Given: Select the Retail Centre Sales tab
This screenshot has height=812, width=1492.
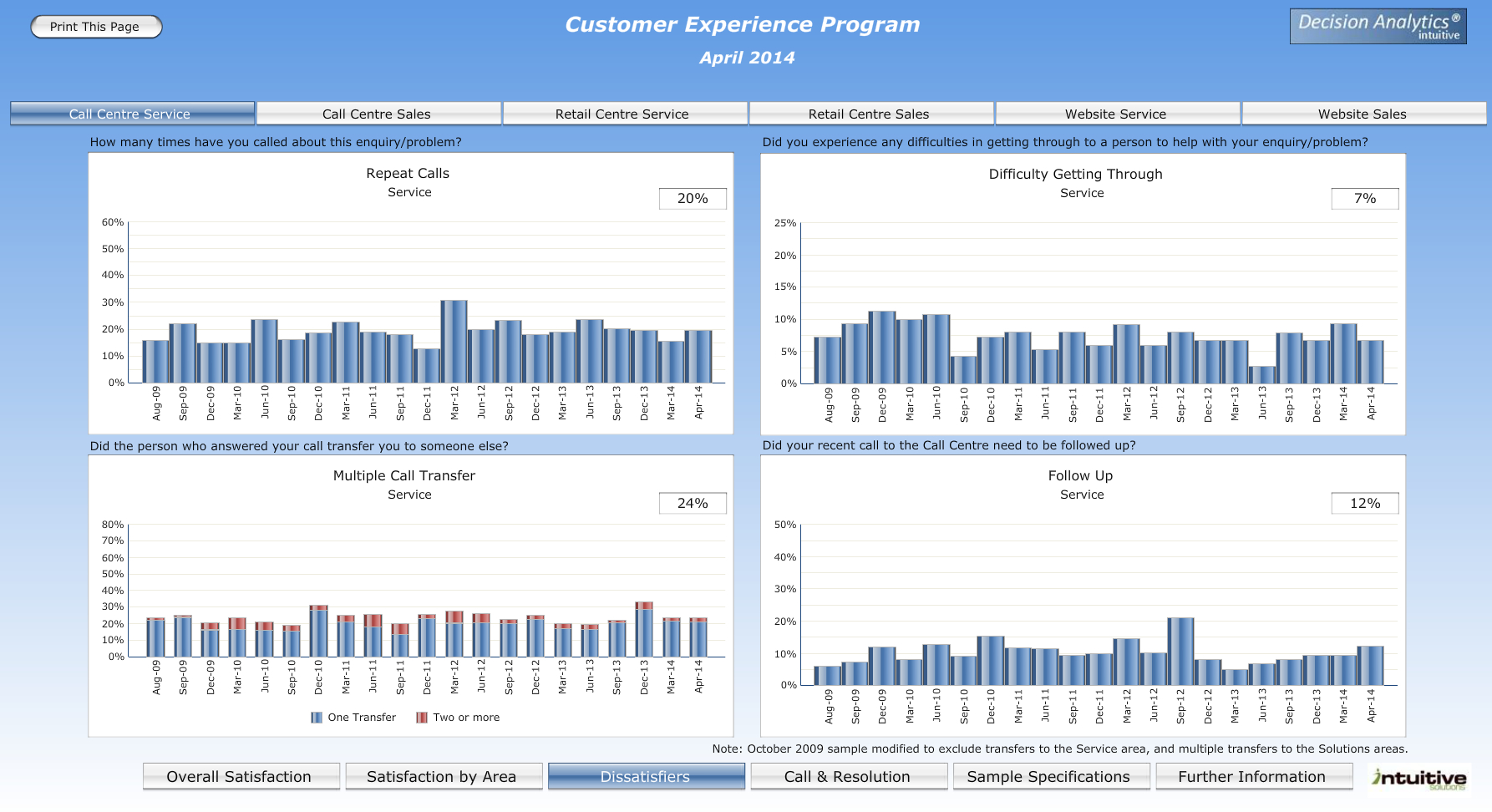Looking at the screenshot, I should point(869,114).
